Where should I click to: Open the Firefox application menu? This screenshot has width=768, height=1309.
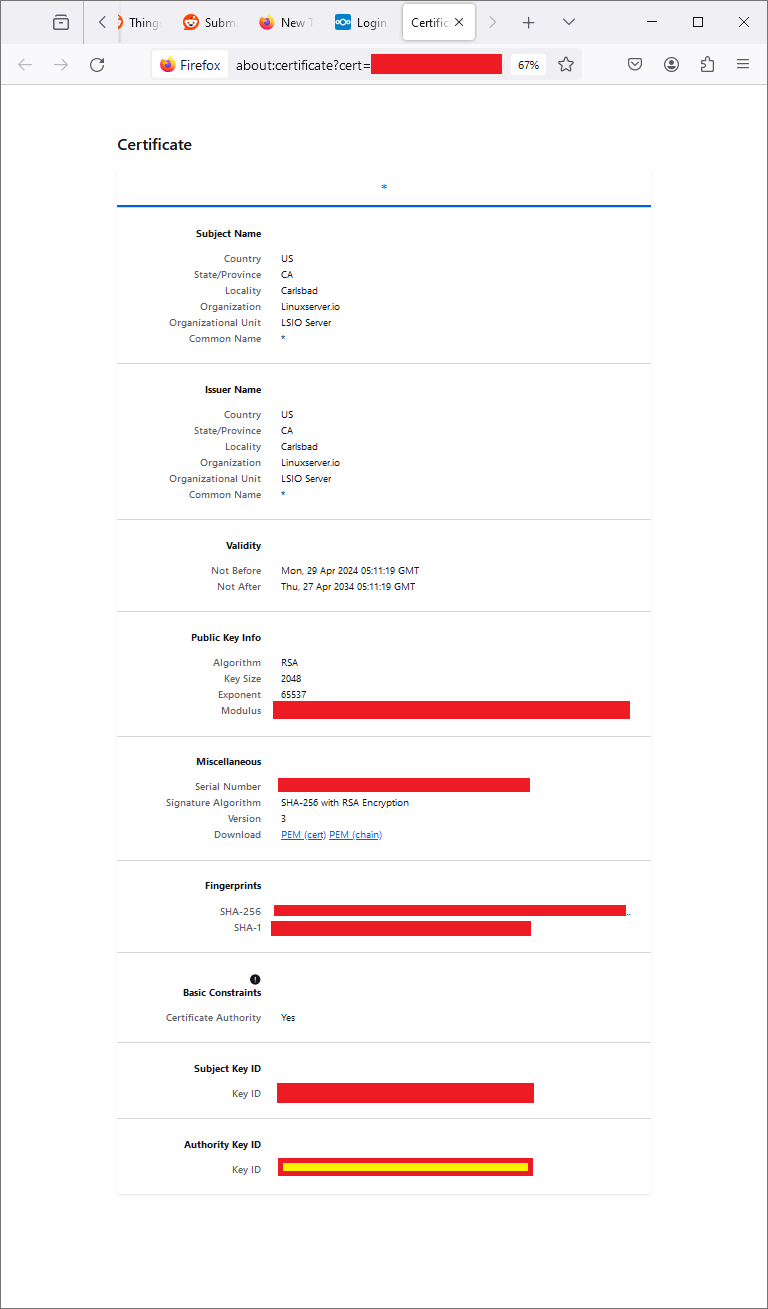coord(742,63)
